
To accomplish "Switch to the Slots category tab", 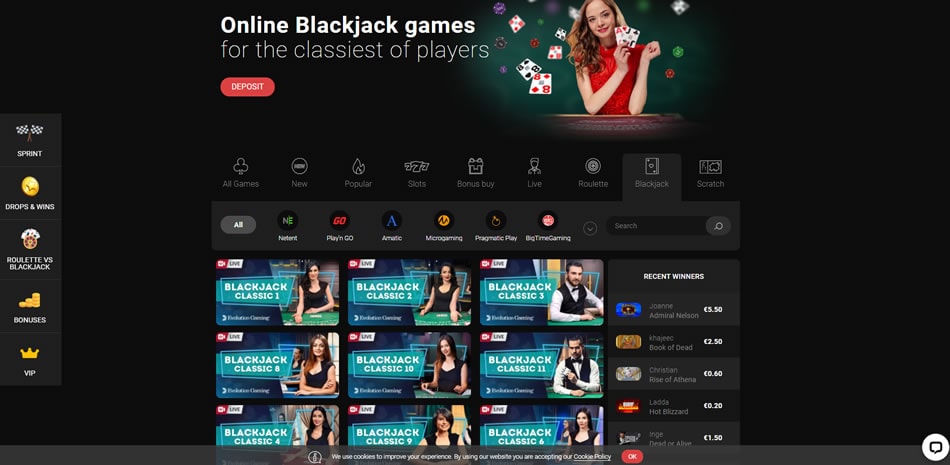I will pyautogui.click(x=417, y=173).
